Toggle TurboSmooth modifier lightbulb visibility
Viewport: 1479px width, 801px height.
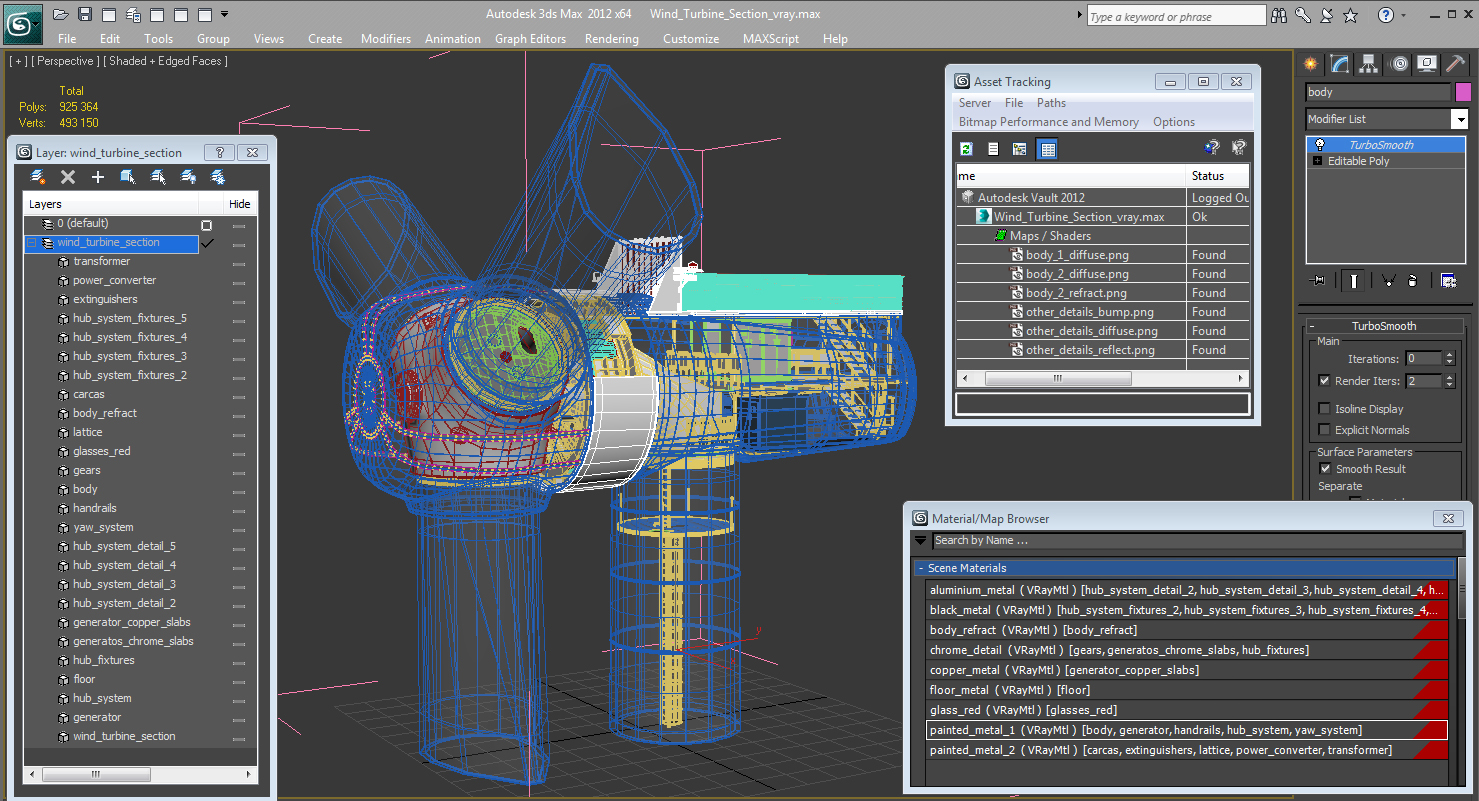(1320, 145)
